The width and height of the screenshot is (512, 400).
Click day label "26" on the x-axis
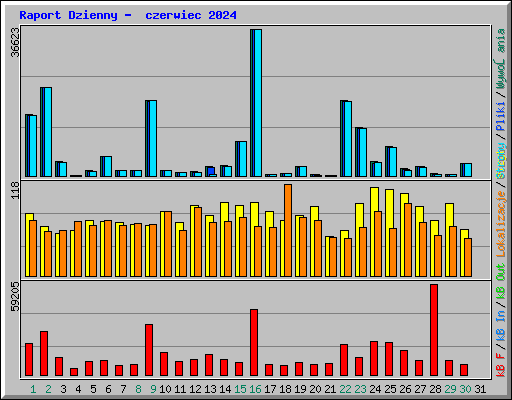(405, 389)
